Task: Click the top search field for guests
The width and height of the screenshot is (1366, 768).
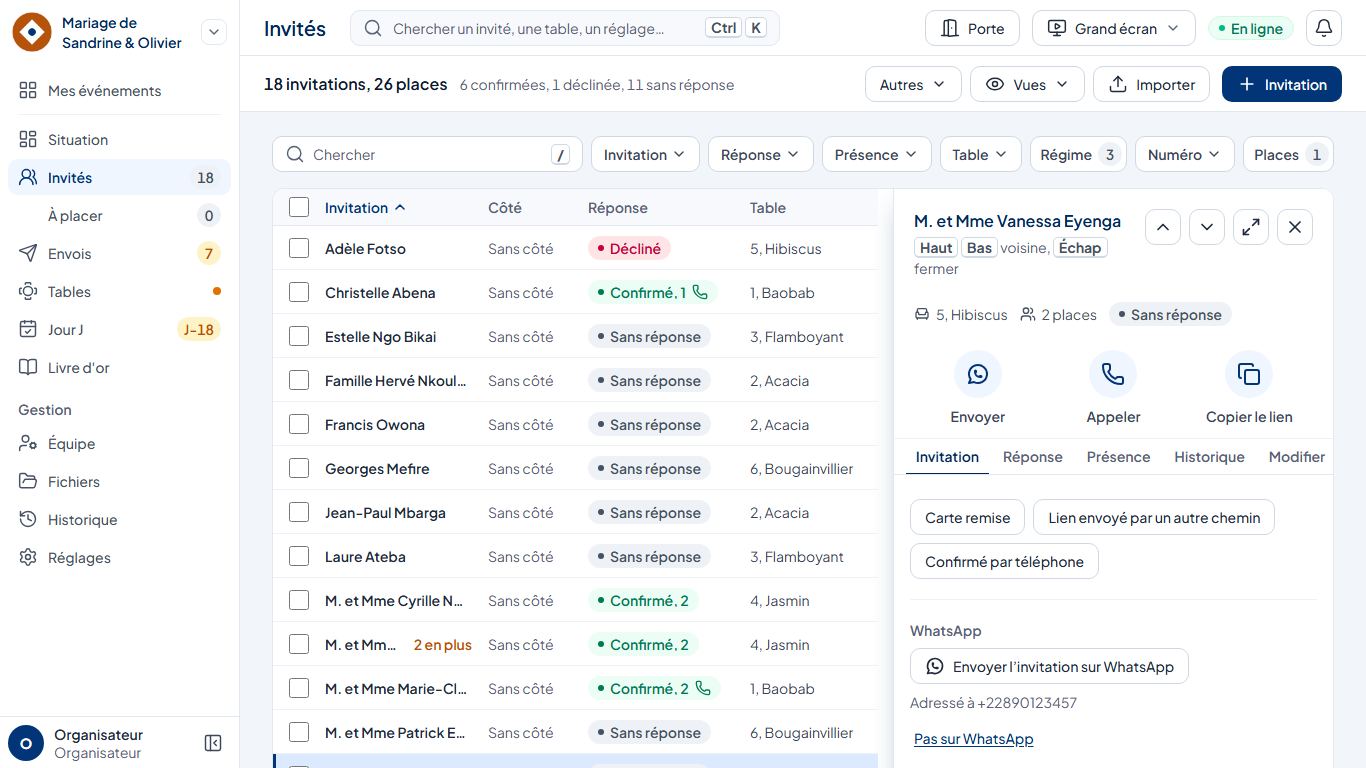Action: pyautogui.click(x=565, y=28)
